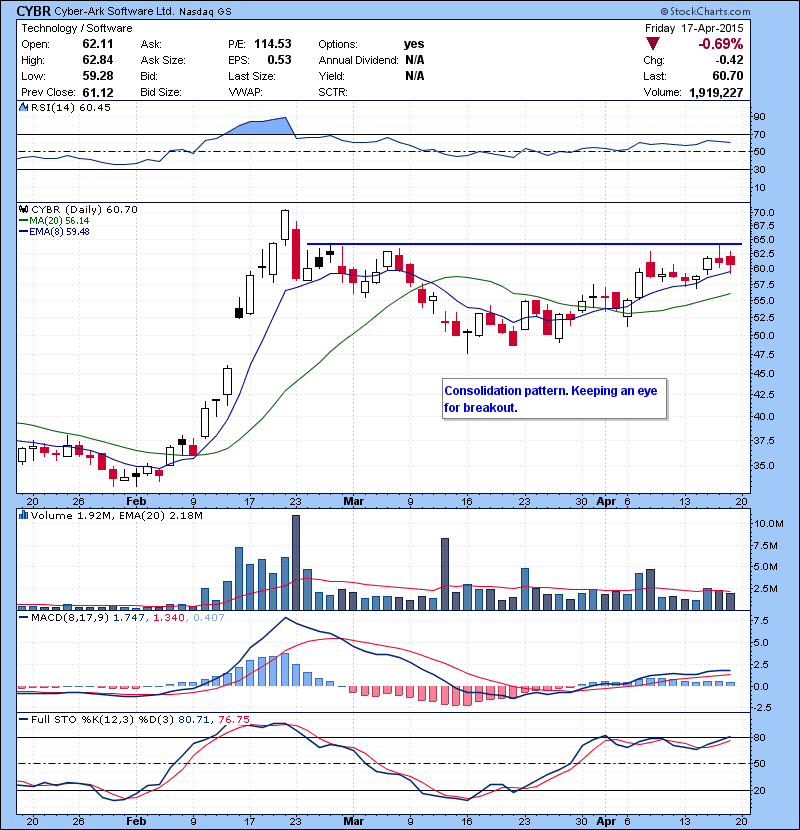Screen dimensions: 800x830
Task: Click the CYBR (Daily) 60.70 legend label
Action: pyautogui.click(x=84, y=210)
